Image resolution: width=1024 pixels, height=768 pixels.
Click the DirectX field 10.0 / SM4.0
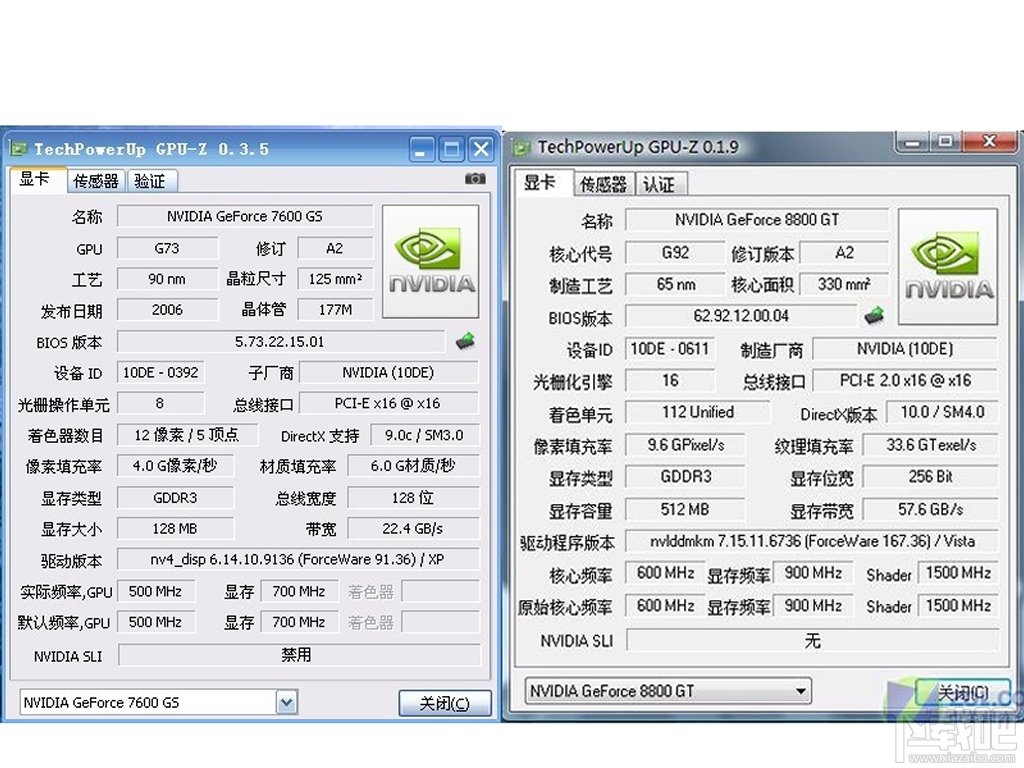942,412
